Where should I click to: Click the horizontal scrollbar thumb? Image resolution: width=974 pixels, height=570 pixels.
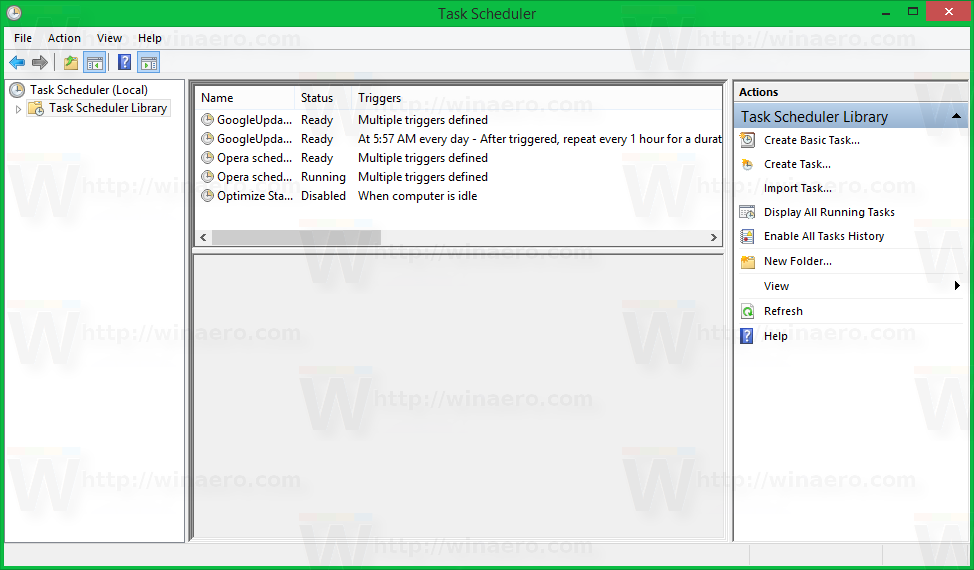pyautogui.click(x=296, y=237)
